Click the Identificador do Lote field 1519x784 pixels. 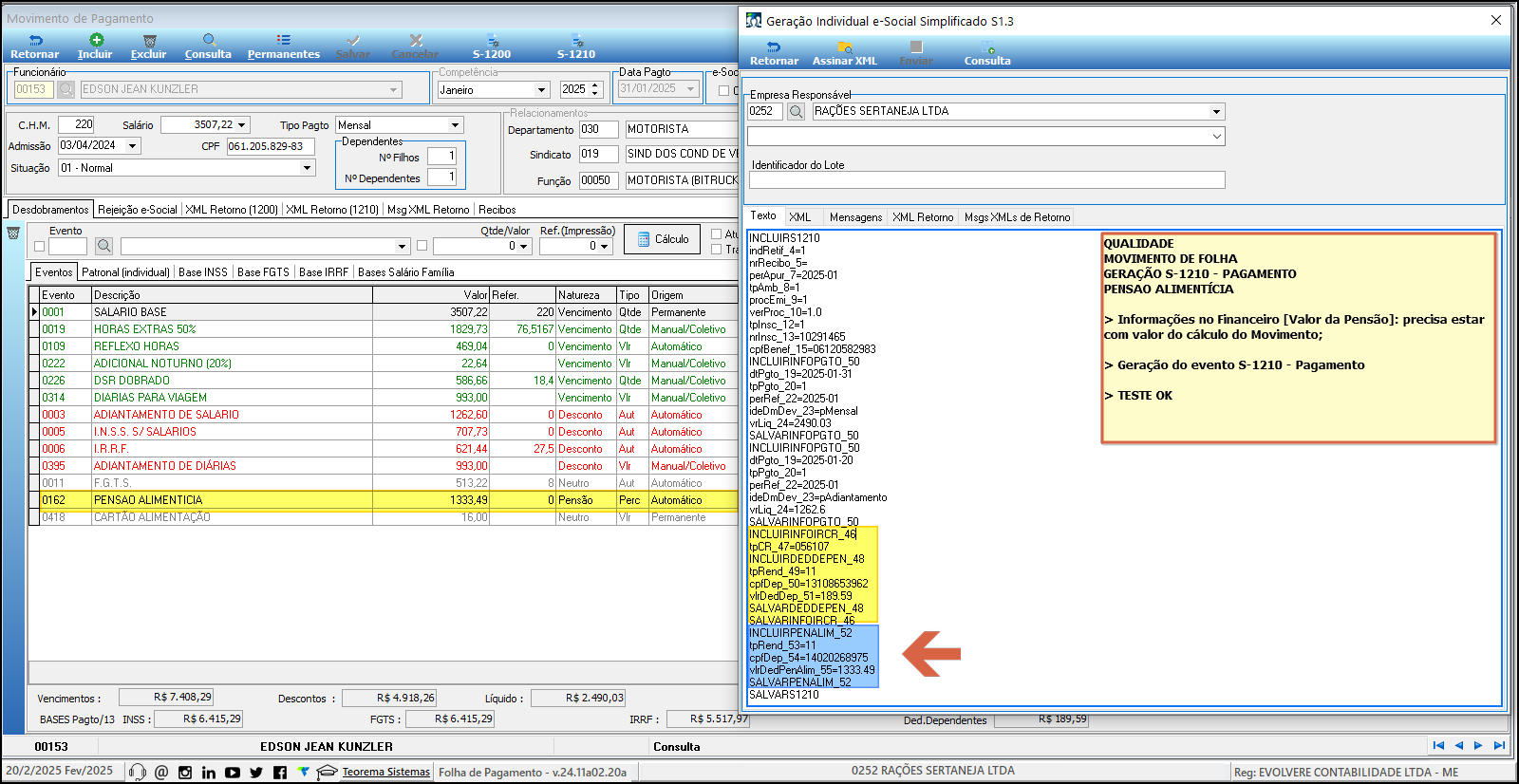(985, 179)
